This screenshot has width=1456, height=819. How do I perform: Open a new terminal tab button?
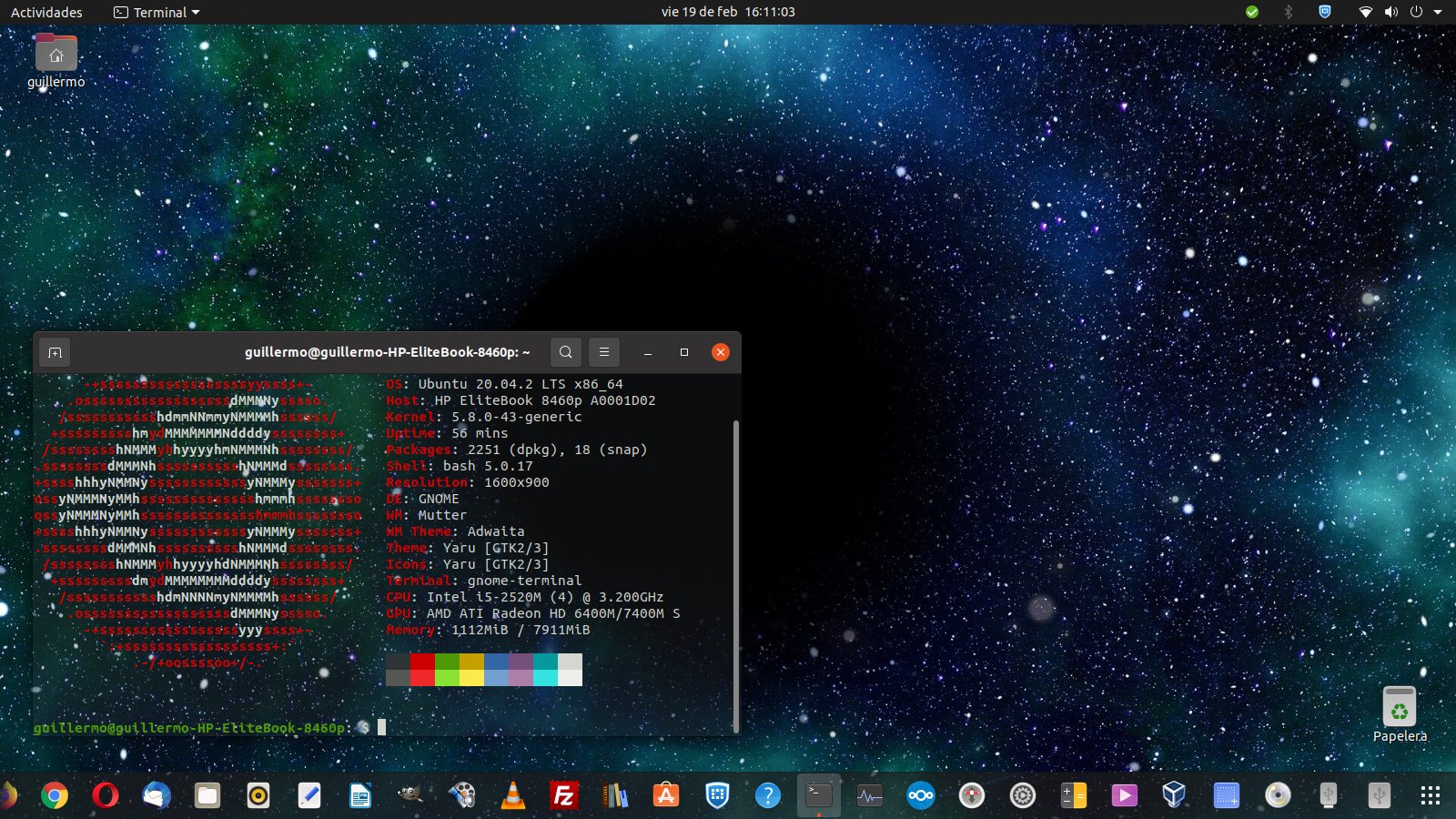click(55, 352)
